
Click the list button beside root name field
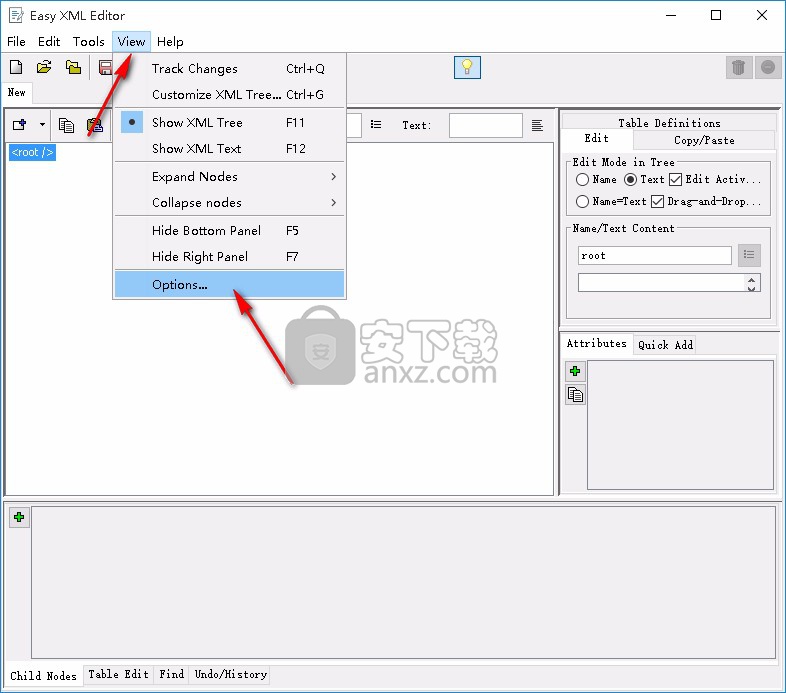tap(749, 255)
